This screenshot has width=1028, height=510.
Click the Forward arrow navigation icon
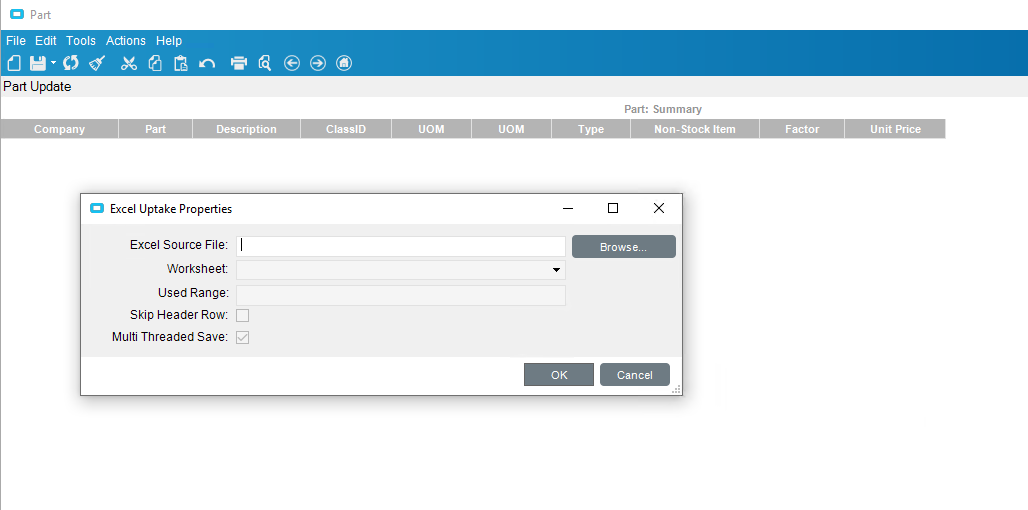pyautogui.click(x=318, y=63)
